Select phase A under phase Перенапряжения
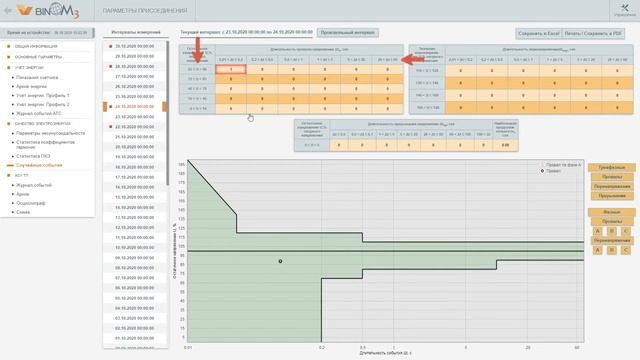Viewport: 640px width, 360px height. point(598,250)
